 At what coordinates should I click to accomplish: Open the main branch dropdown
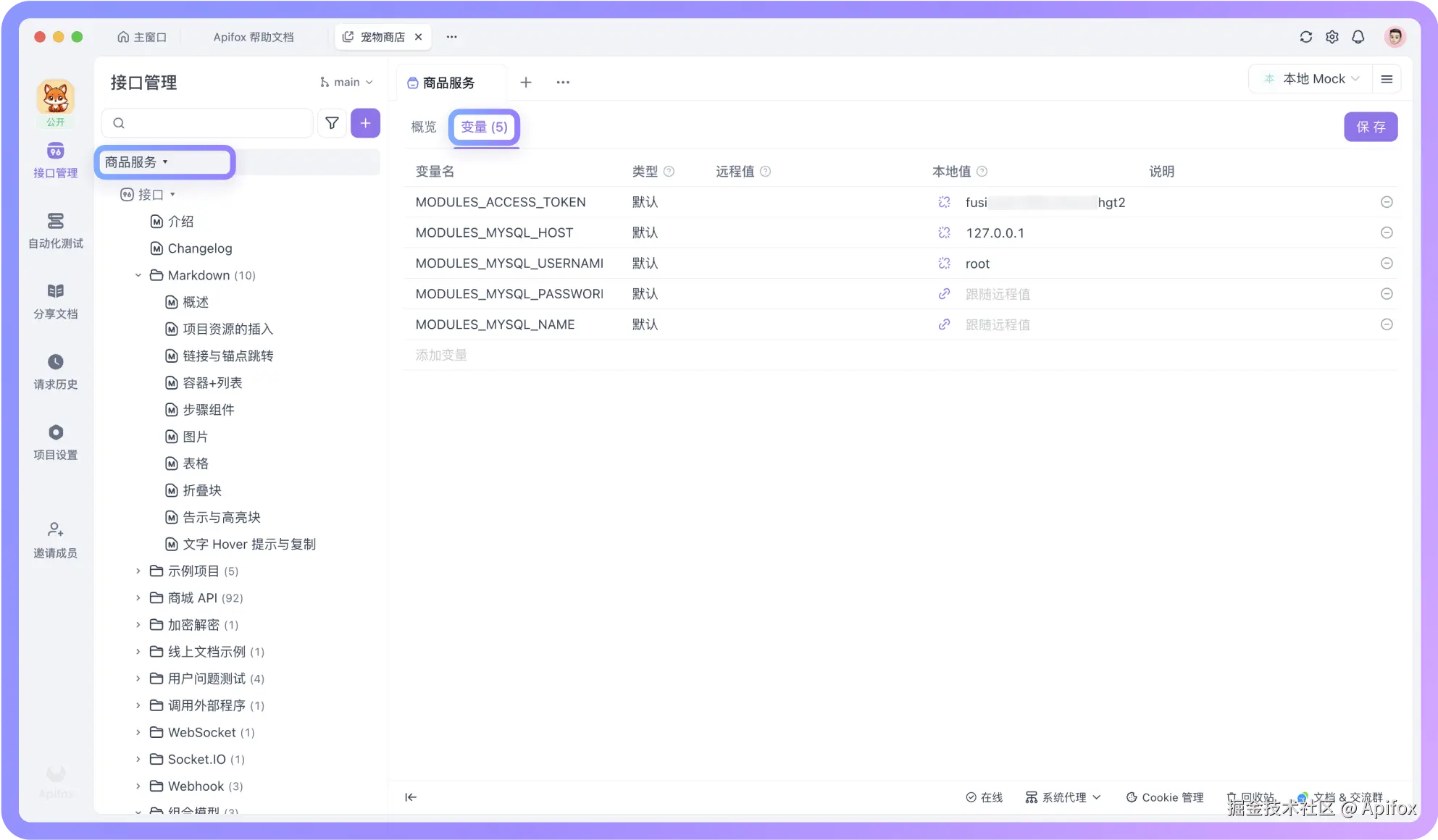pyautogui.click(x=346, y=83)
